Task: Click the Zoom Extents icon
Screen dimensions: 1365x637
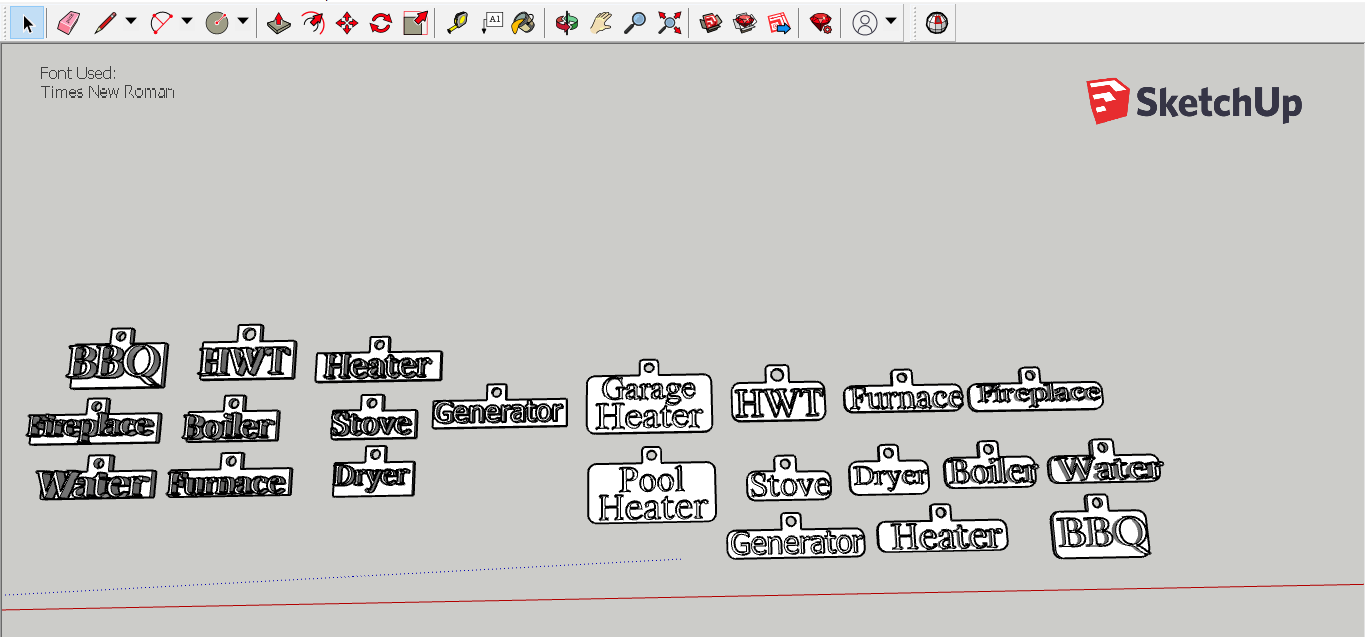Action: point(669,22)
